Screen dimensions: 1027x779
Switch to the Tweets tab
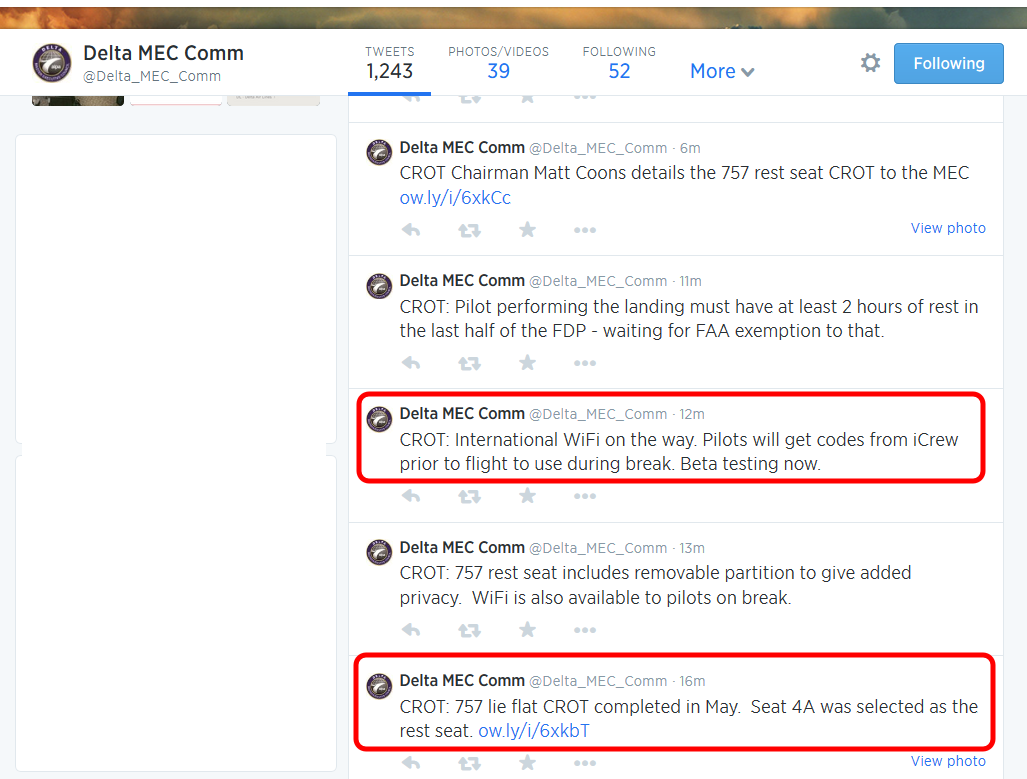[x=389, y=63]
